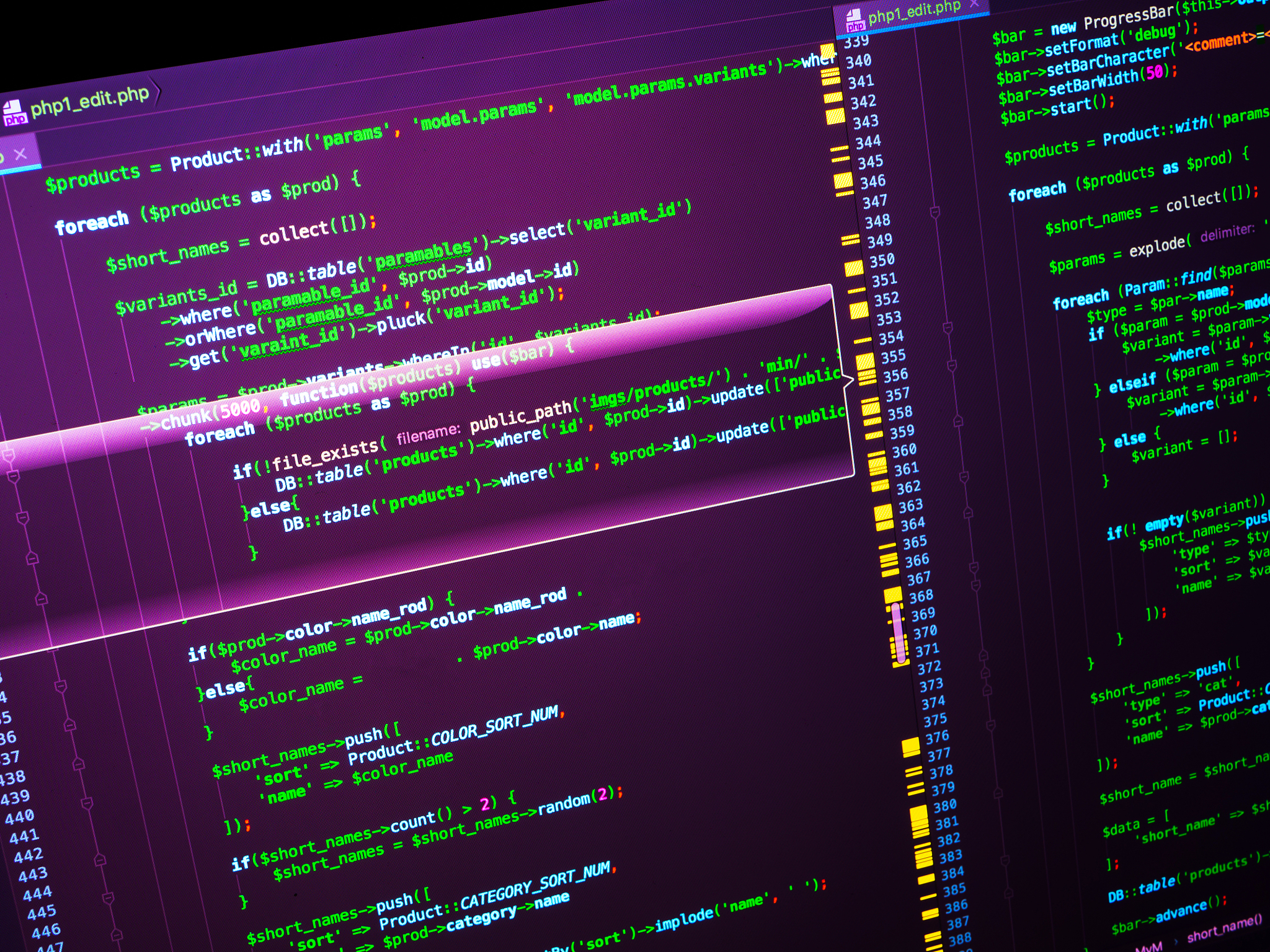Collapse fold marker at line 362 else block
This screenshot has width=1270, height=952.
click(964, 477)
